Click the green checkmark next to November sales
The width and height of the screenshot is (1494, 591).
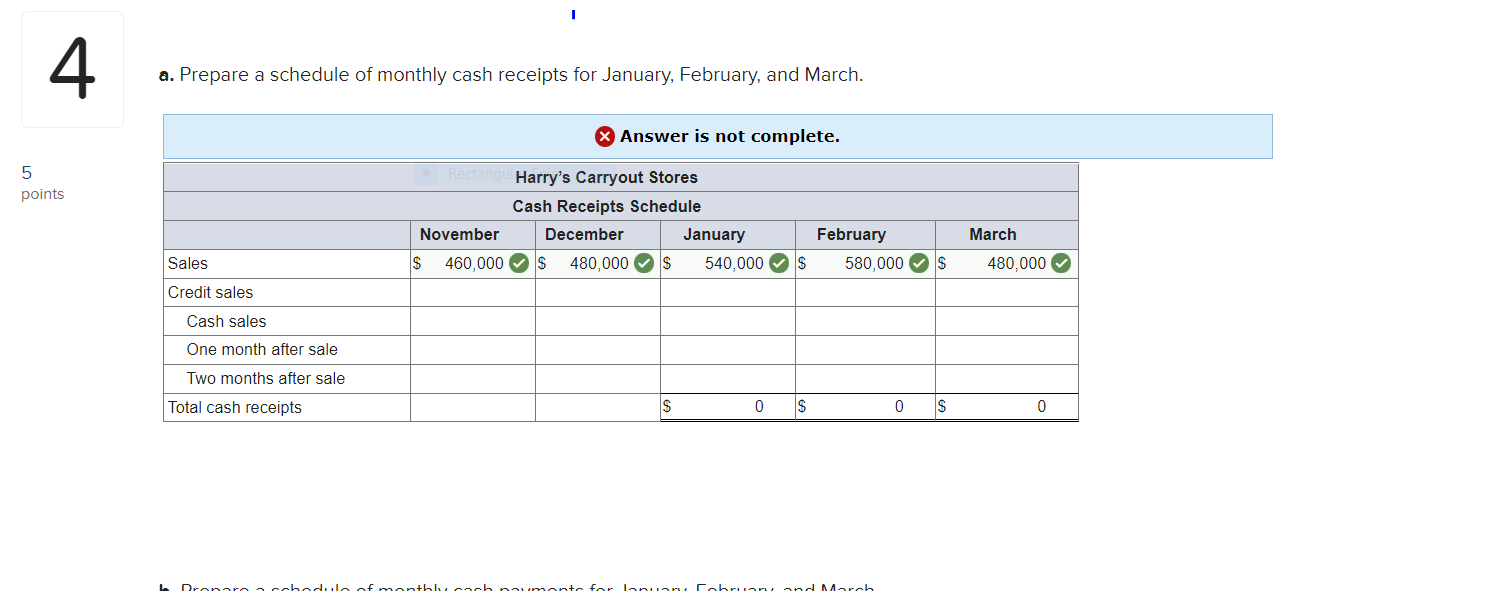point(519,264)
